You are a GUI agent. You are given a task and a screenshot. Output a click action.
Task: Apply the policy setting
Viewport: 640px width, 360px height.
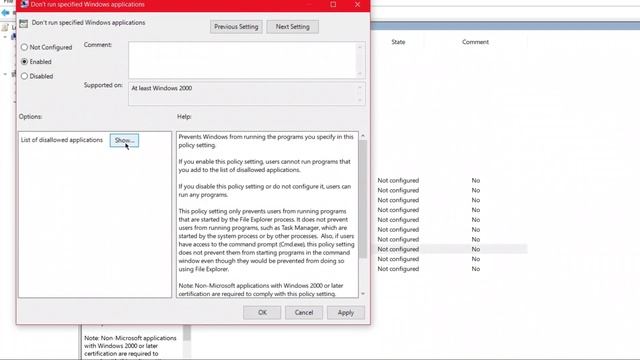pyautogui.click(x=346, y=313)
